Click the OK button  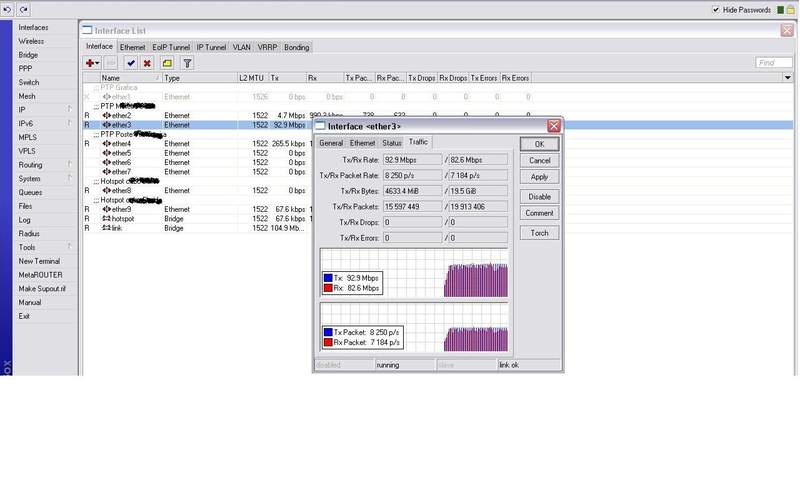coord(539,144)
